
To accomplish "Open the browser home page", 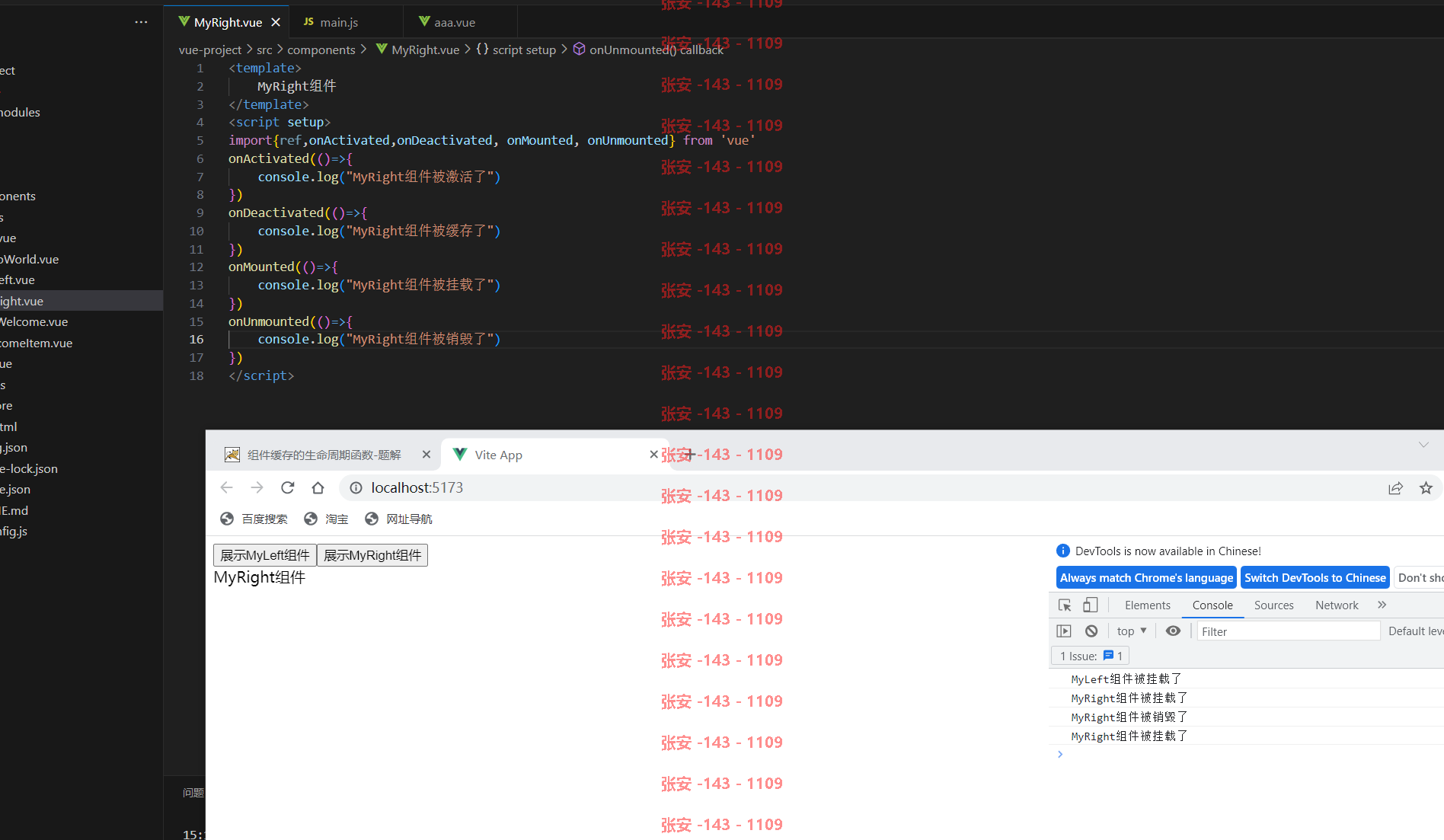I will (x=318, y=487).
